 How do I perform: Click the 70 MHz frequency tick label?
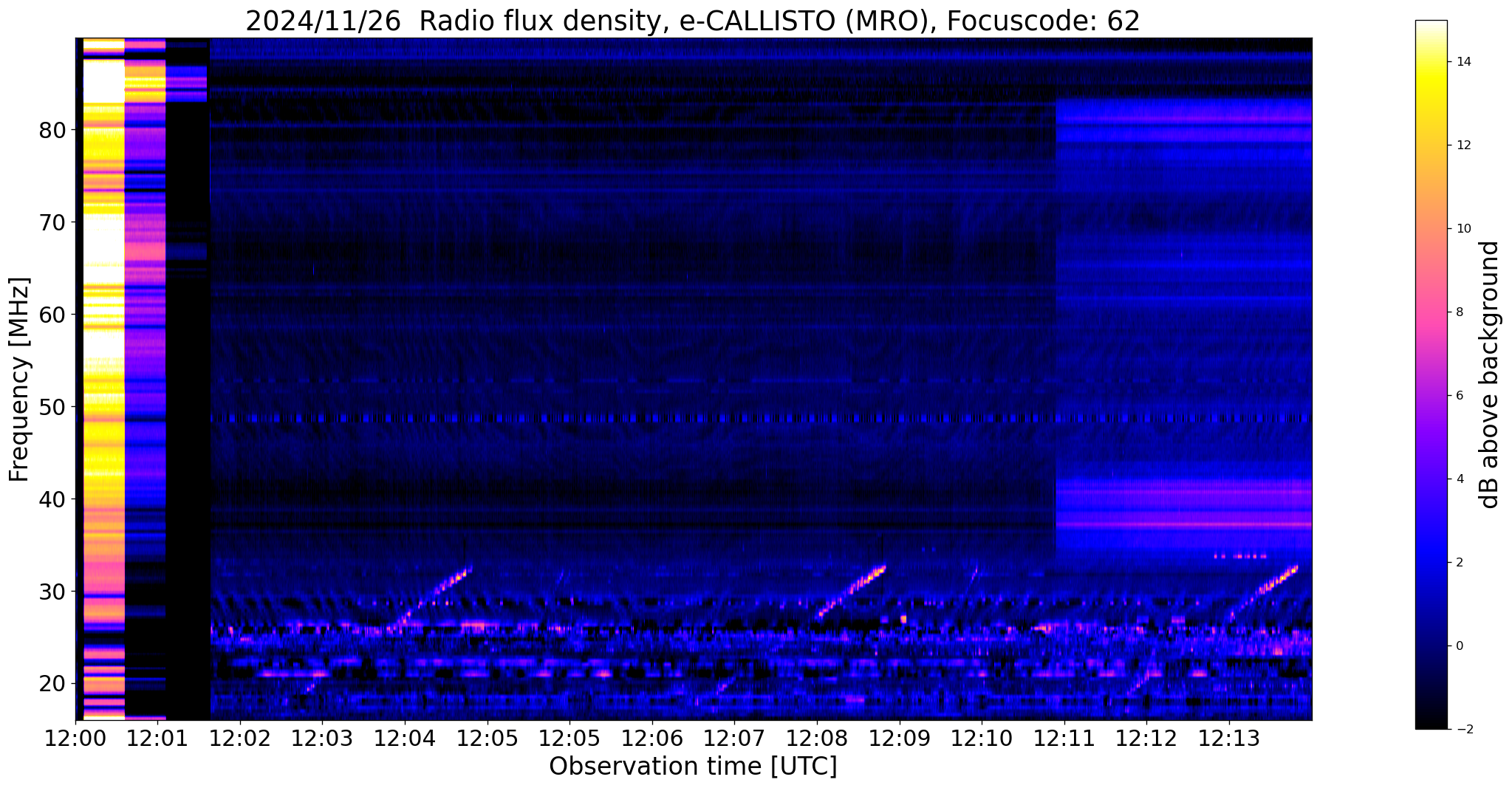point(52,222)
